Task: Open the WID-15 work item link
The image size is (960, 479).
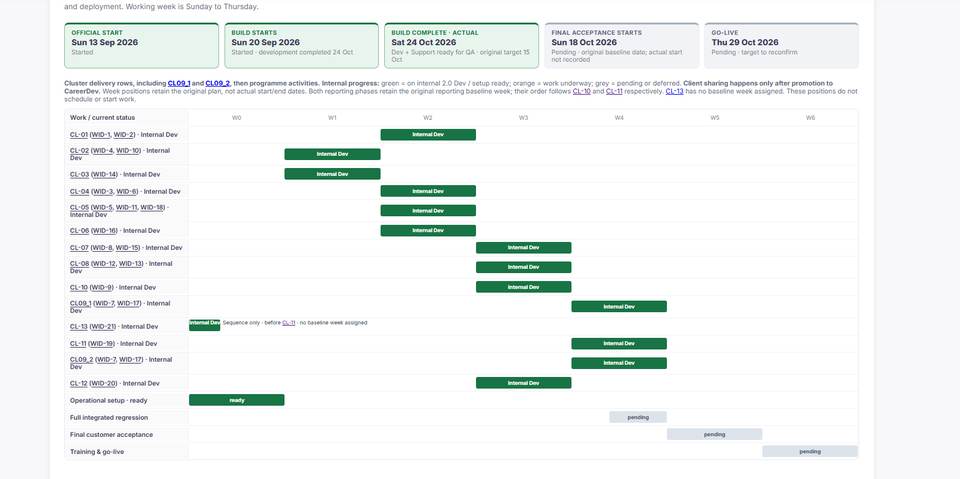Action: [x=127, y=248]
